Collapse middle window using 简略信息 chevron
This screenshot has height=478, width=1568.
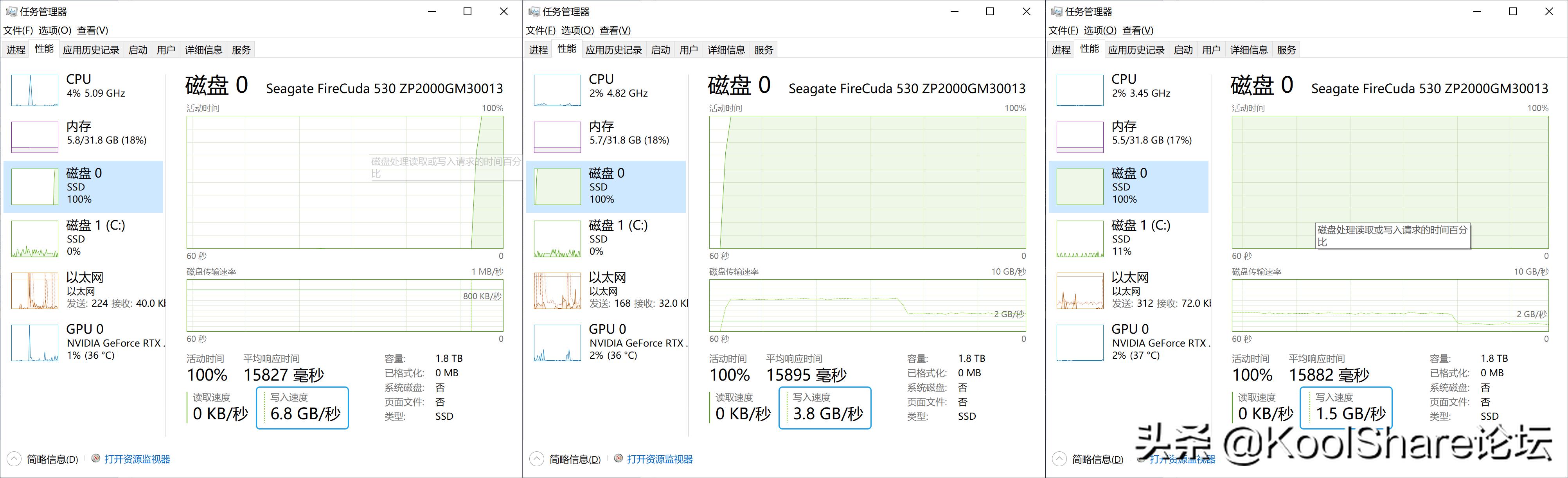536,458
